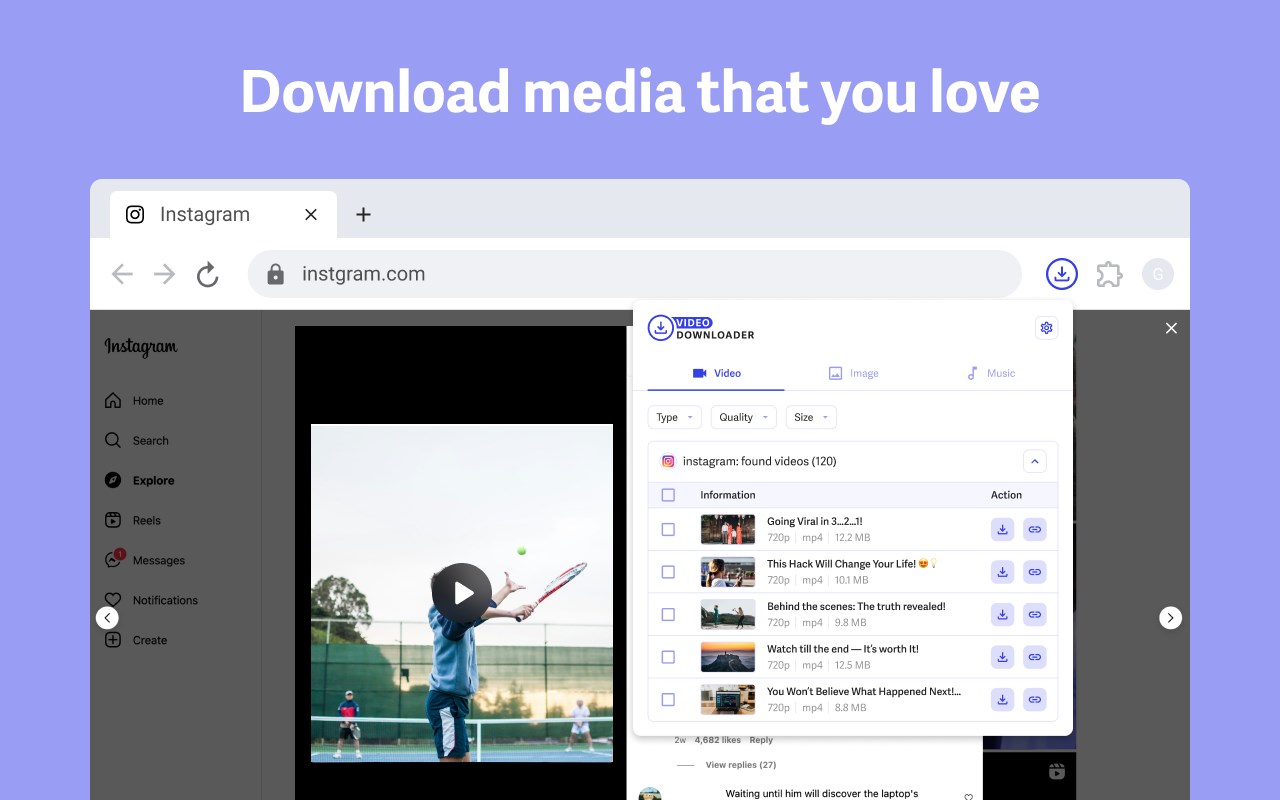This screenshot has height=800, width=1280.
Task: Check the select-all box in the Information header
Action: (x=668, y=494)
